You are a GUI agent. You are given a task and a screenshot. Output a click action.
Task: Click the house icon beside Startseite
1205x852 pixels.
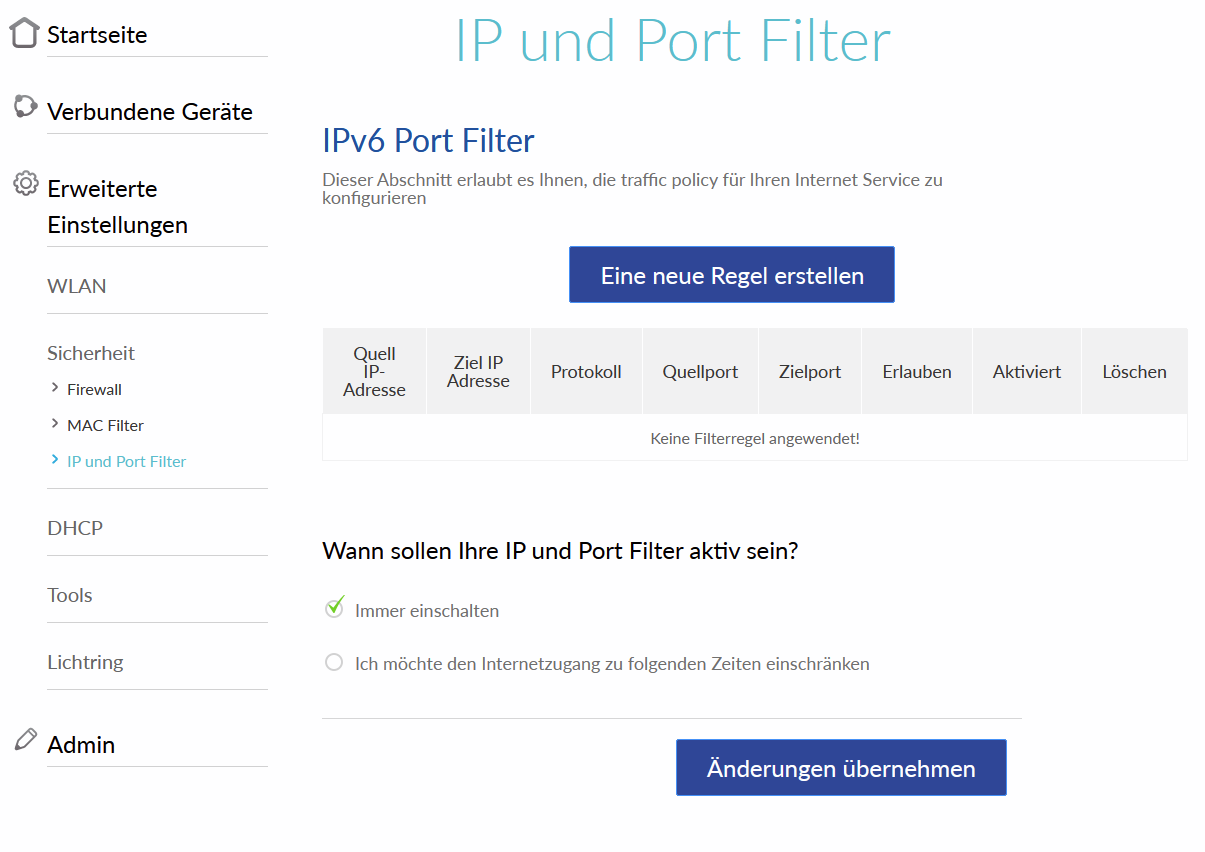point(25,33)
